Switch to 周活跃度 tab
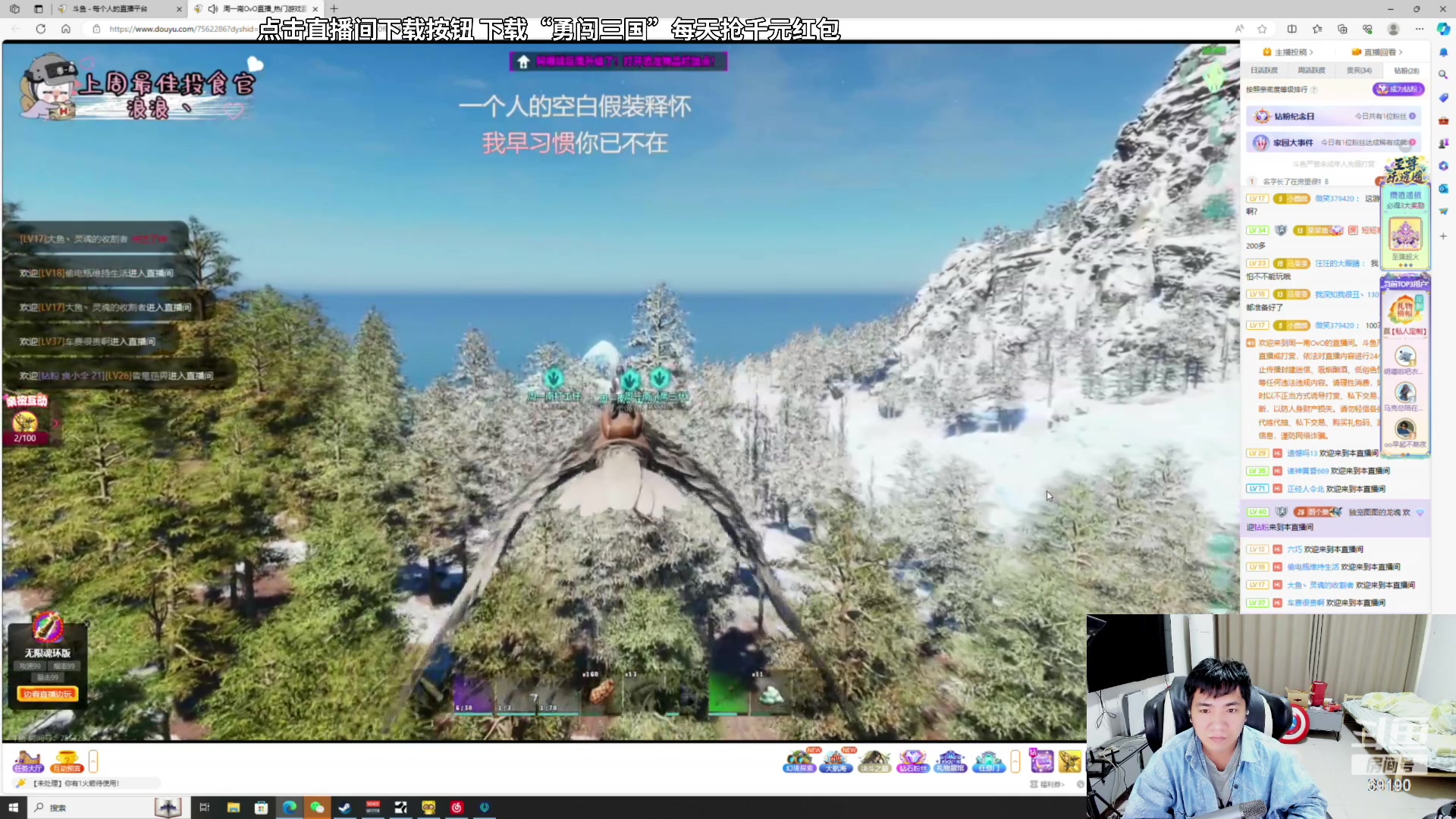This screenshot has height=819, width=1456. 1311,71
